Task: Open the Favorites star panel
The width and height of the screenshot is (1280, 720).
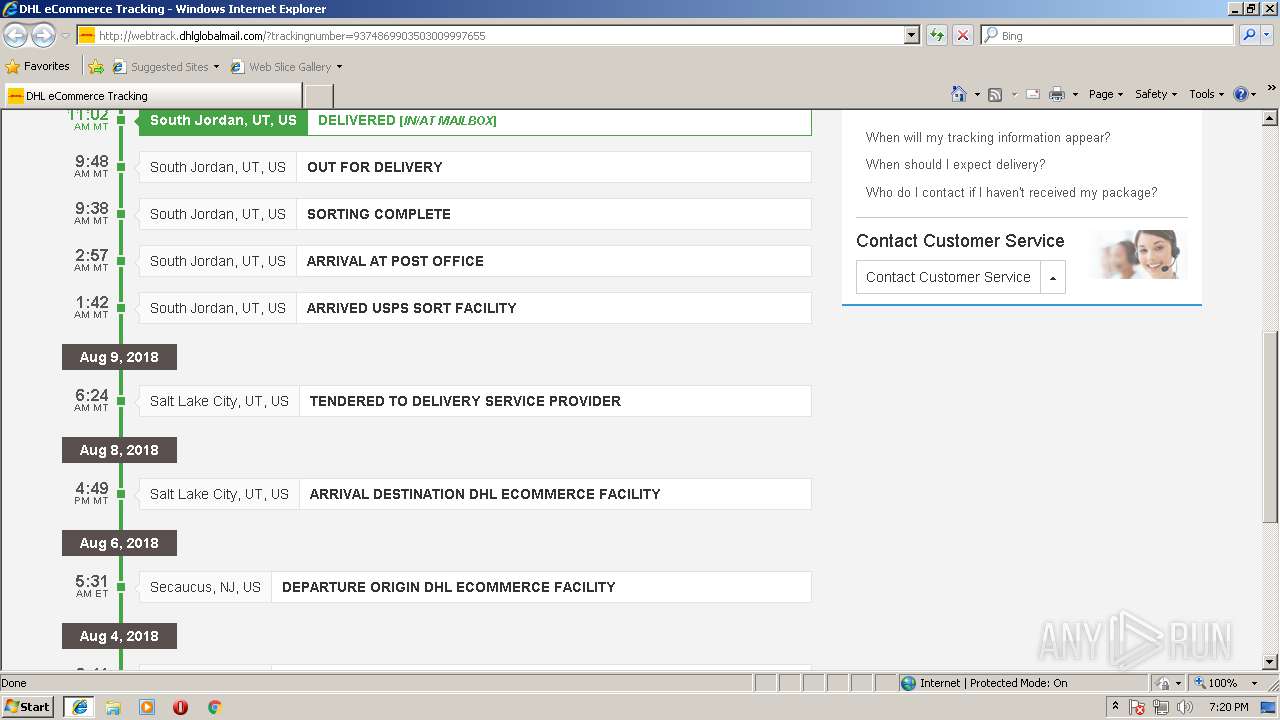Action: point(37,66)
